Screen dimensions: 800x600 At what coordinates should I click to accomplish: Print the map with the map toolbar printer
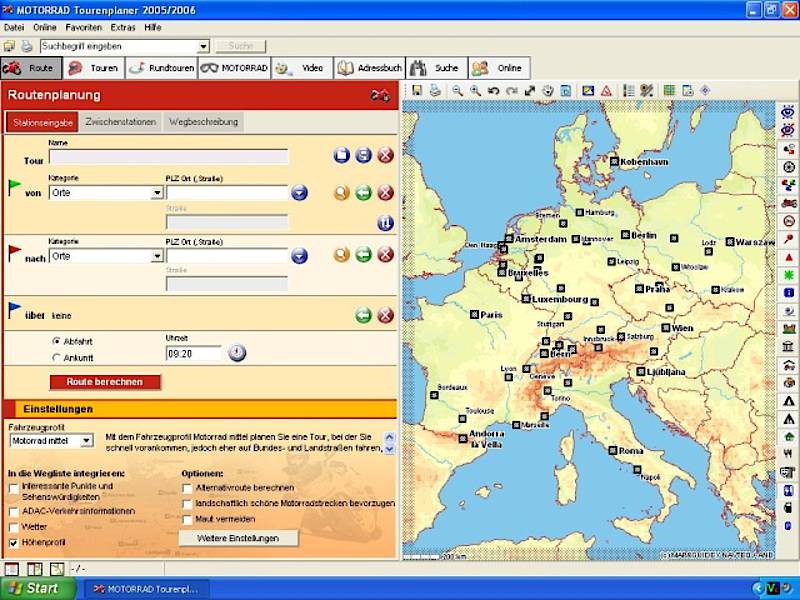click(435, 91)
